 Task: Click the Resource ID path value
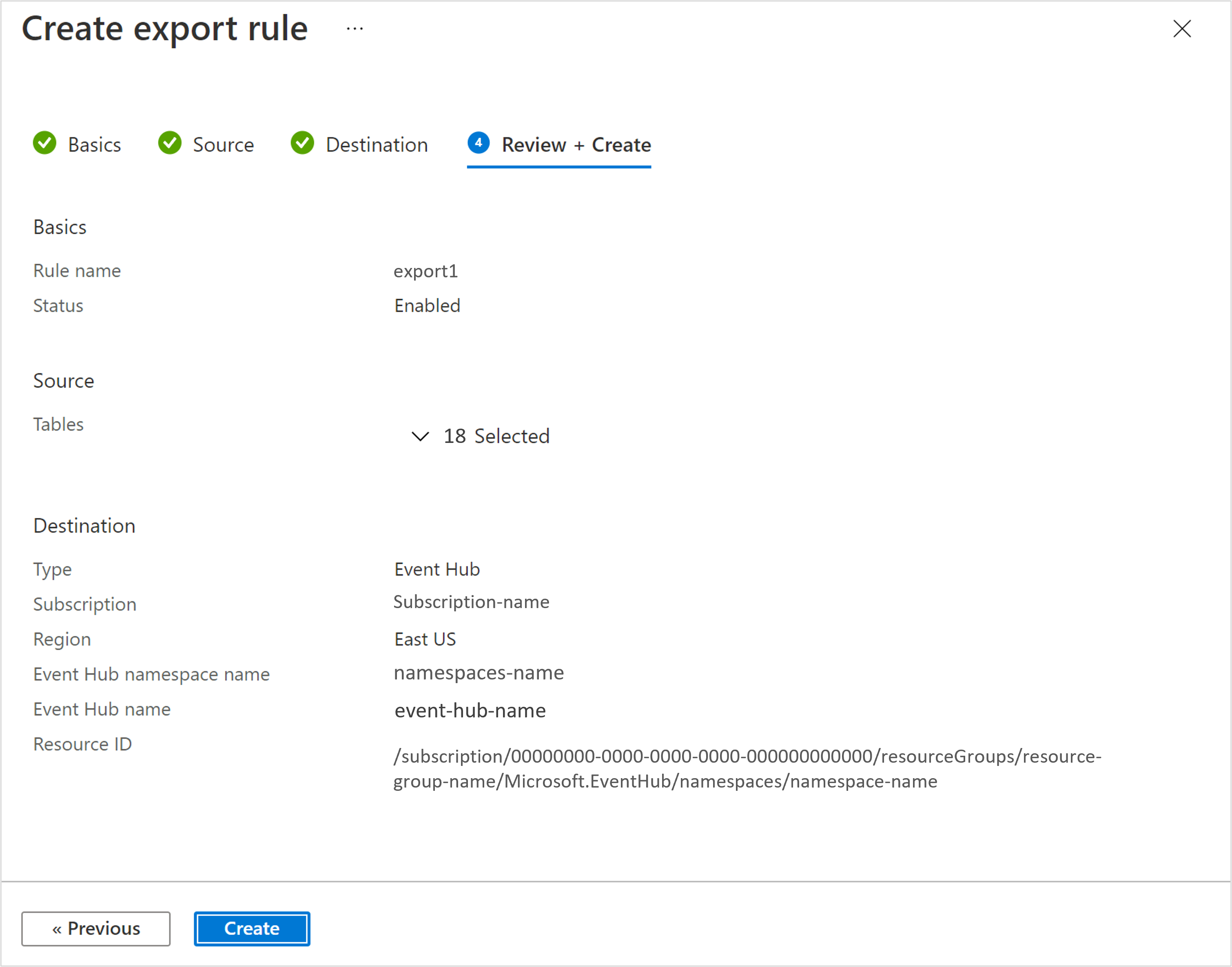point(747,769)
